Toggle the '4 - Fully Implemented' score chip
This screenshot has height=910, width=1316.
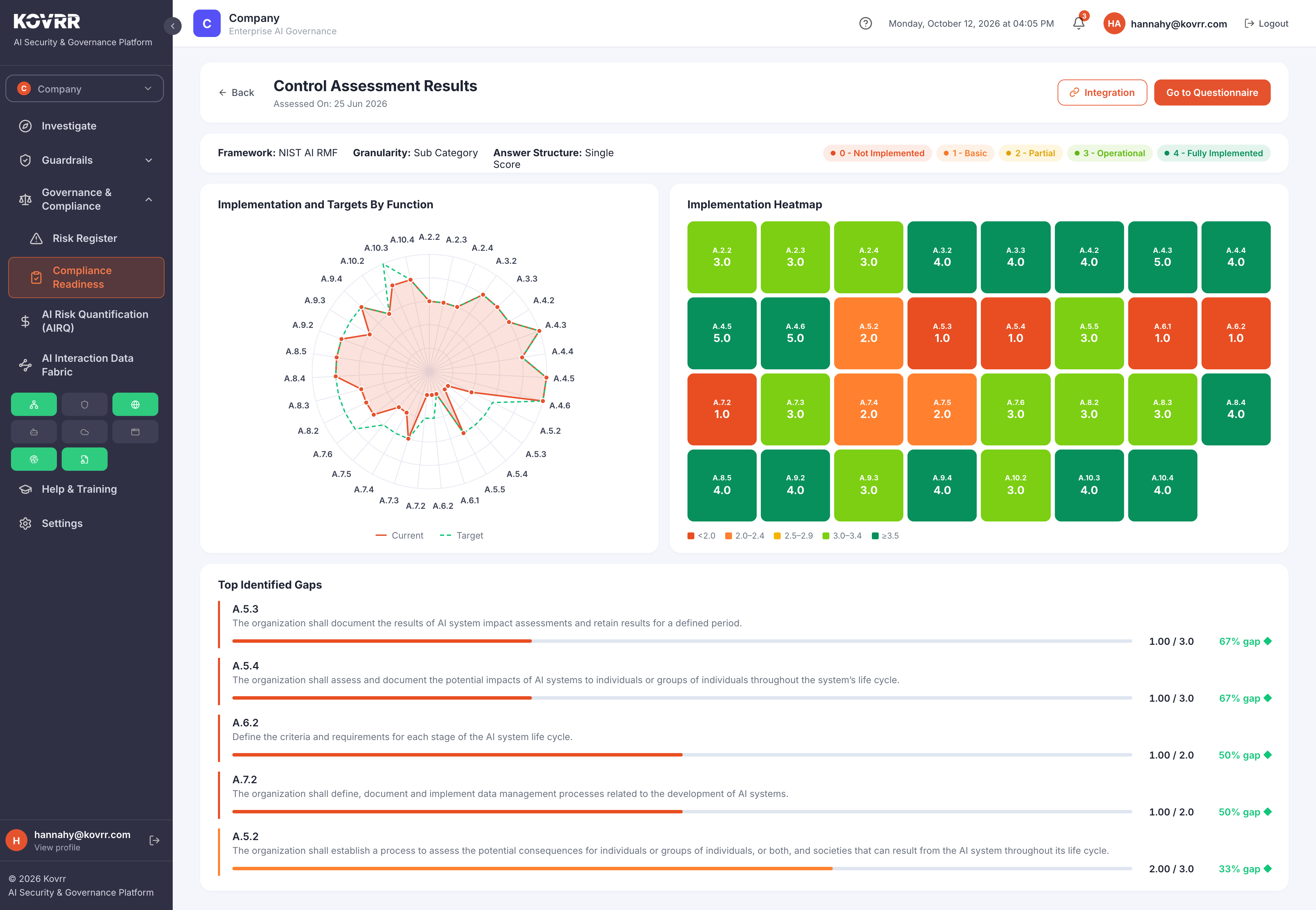[1214, 153]
